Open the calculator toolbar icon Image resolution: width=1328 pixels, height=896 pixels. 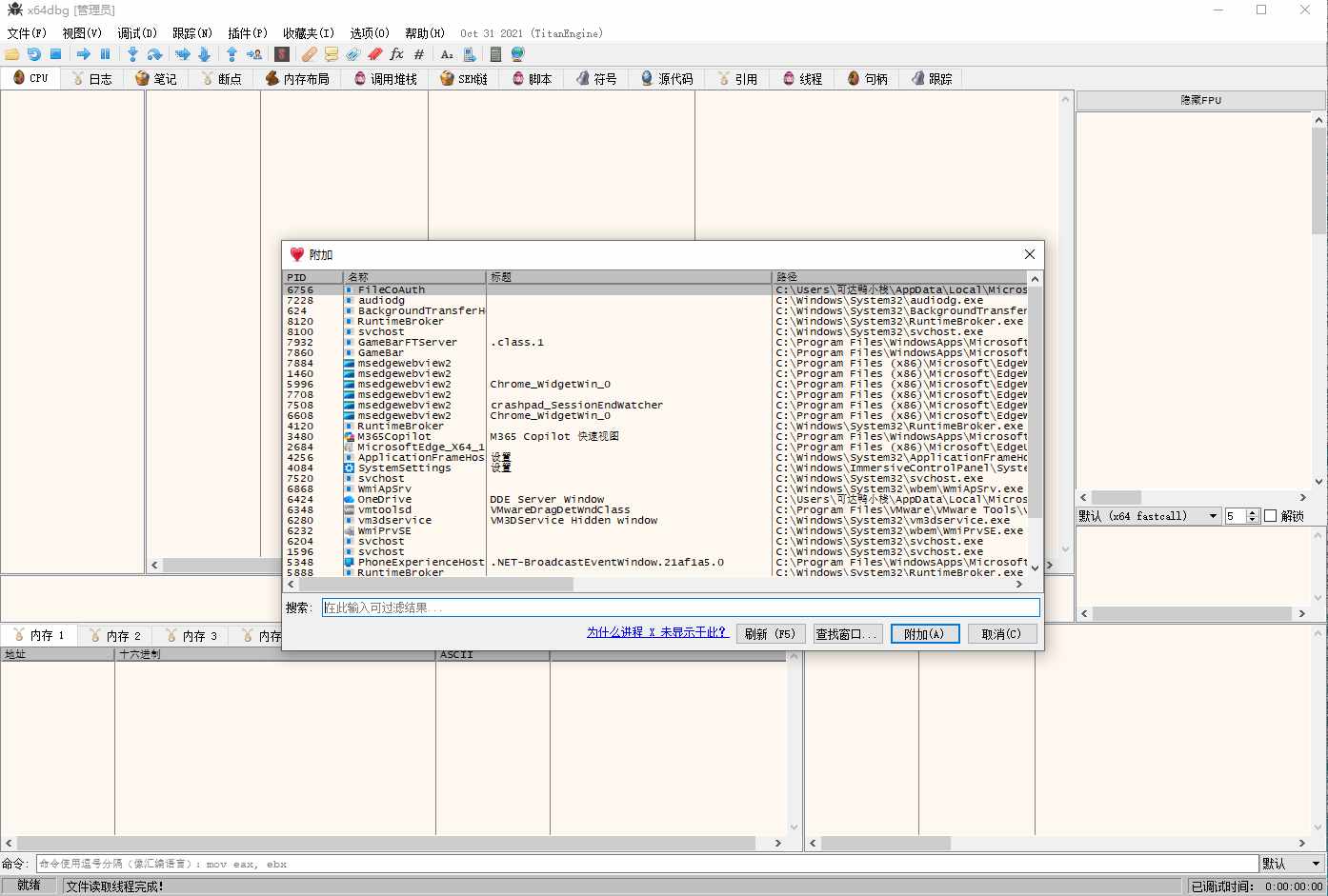coord(495,54)
